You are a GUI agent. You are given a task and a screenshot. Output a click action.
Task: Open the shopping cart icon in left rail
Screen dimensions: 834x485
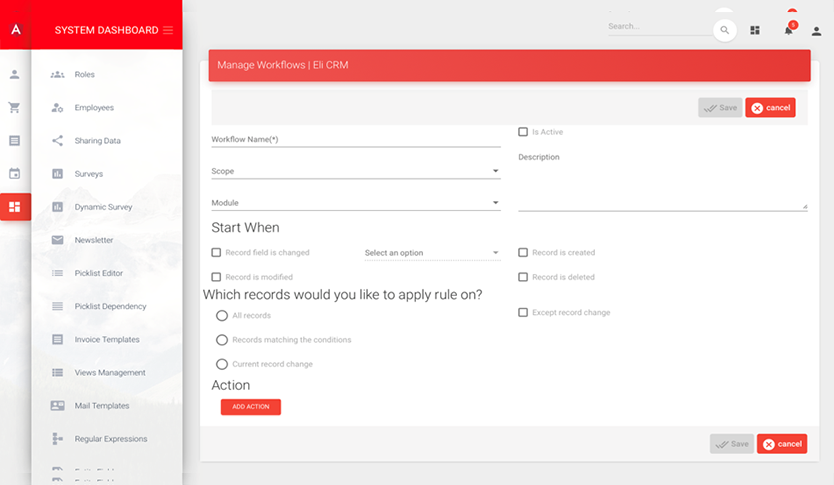(x=14, y=107)
